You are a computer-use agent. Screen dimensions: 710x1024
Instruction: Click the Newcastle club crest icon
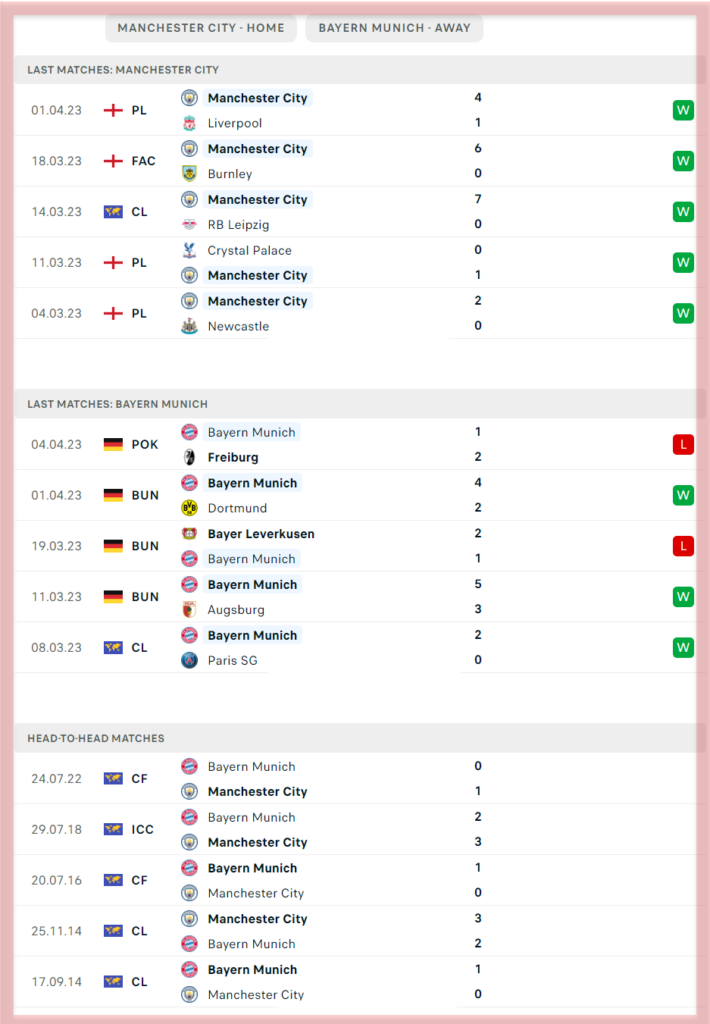(x=189, y=326)
